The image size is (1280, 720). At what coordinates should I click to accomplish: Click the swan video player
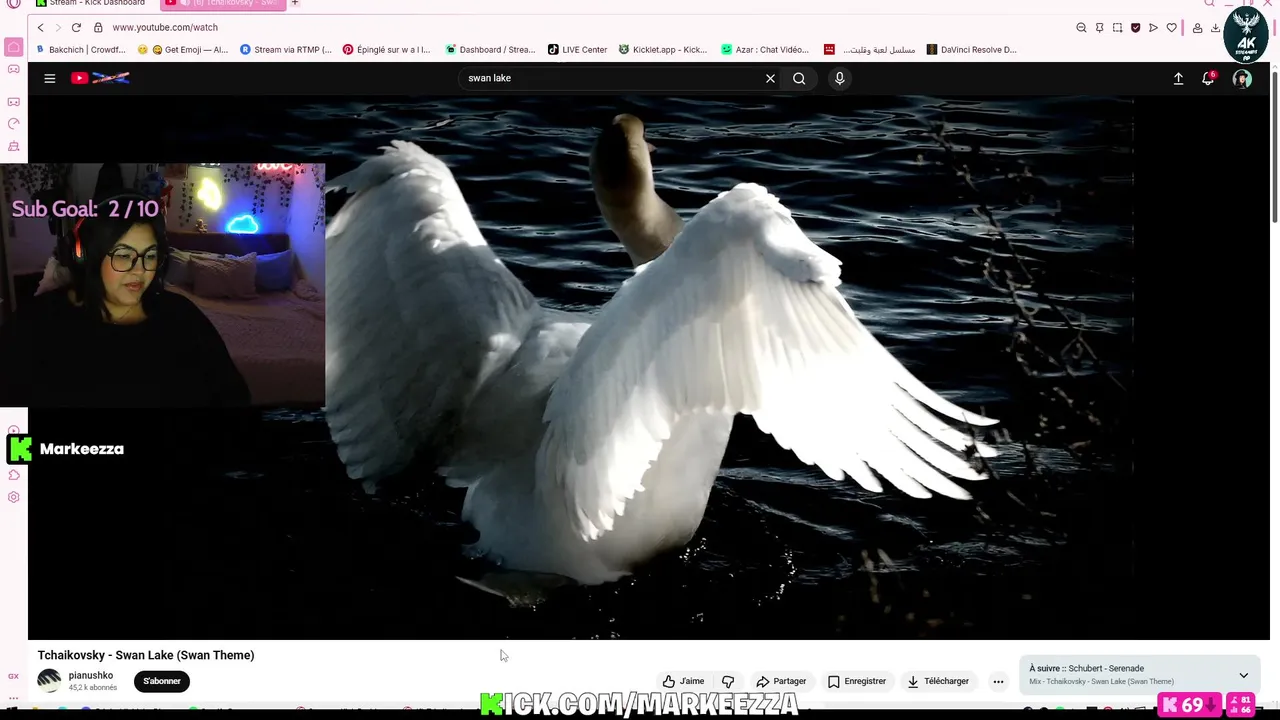[649, 367]
